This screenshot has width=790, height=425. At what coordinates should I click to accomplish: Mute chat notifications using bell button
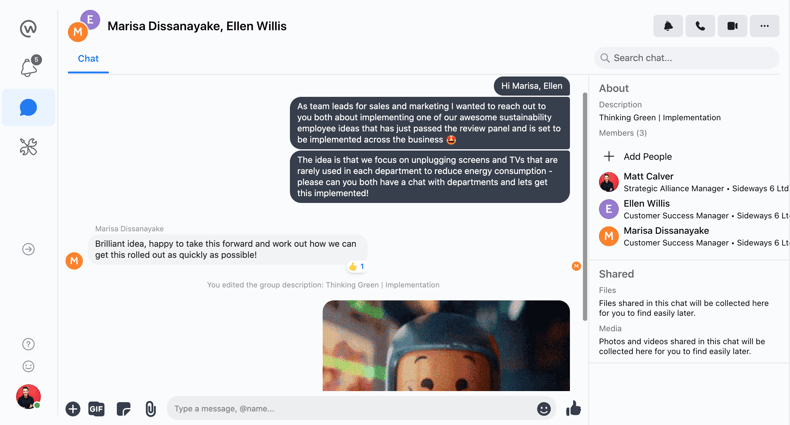668,26
